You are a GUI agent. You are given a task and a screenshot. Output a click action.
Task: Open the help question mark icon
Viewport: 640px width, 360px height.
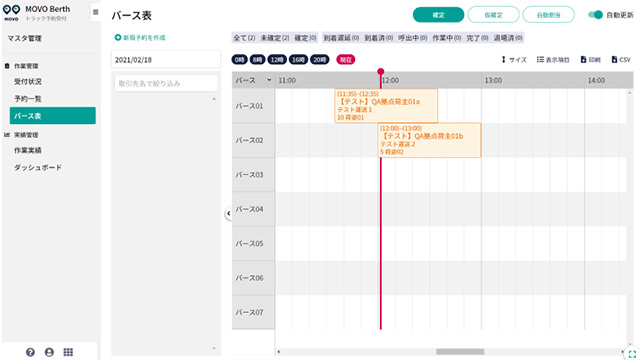click(x=30, y=352)
